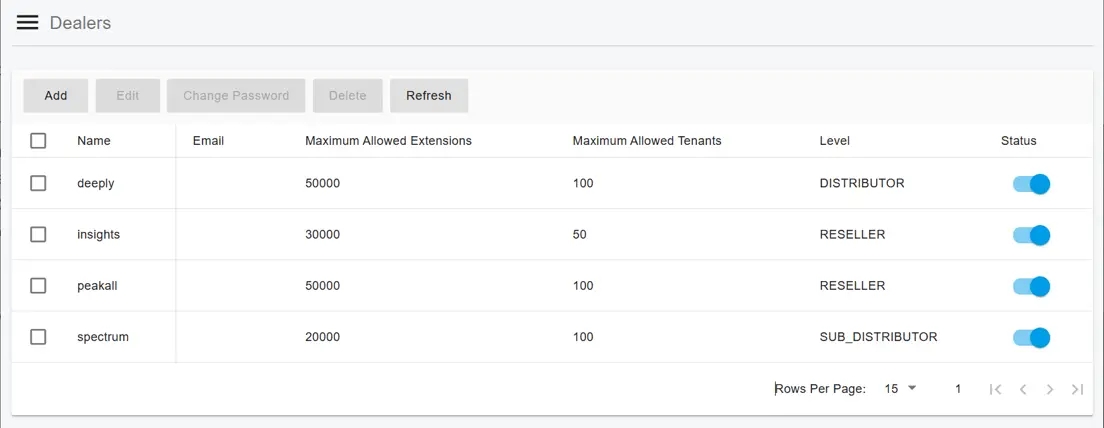Sort by Maximum Allowed Extensions column
This screenshot has width=1104, height=428.
click(388, 141)
